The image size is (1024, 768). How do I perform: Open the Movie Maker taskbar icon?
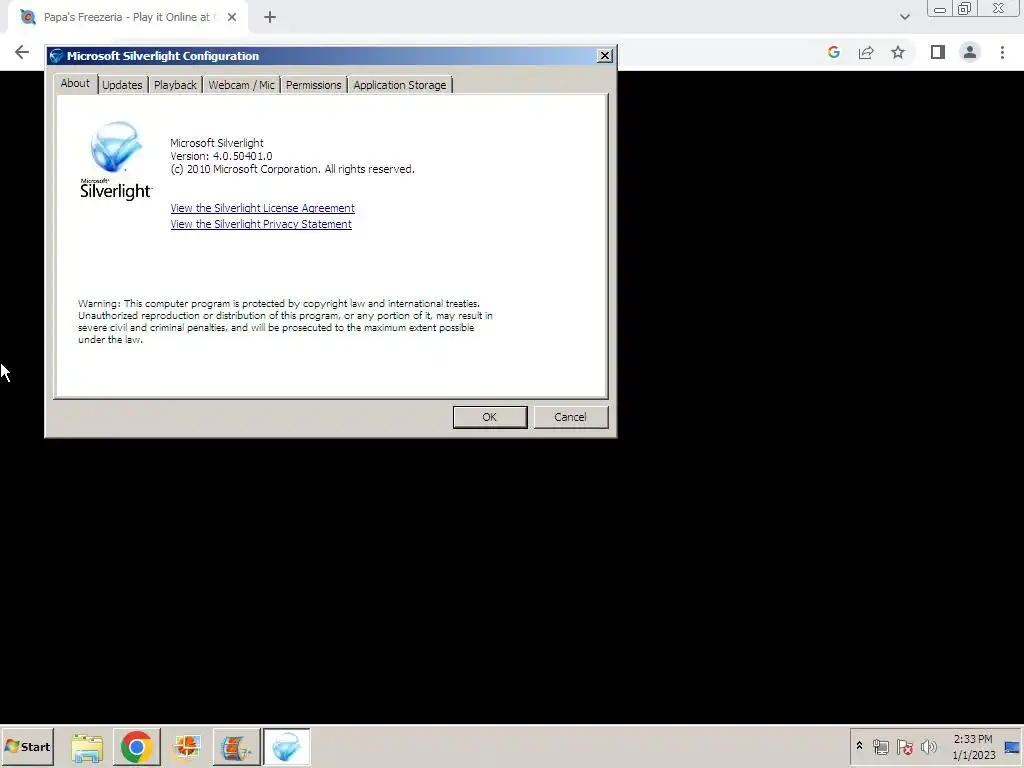tap(236, 747)
